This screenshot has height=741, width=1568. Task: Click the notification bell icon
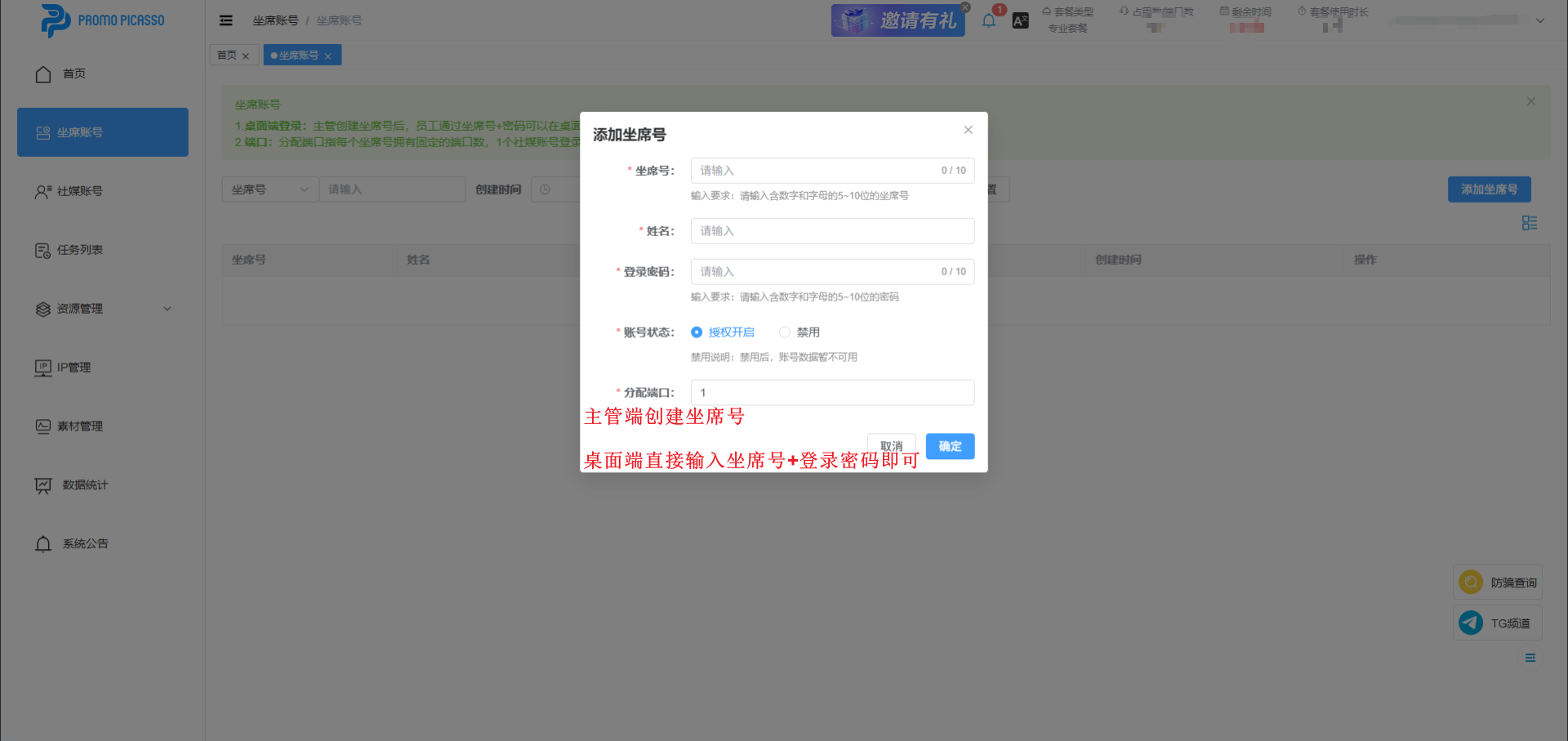pyautogui.click(x=988, y=21)
